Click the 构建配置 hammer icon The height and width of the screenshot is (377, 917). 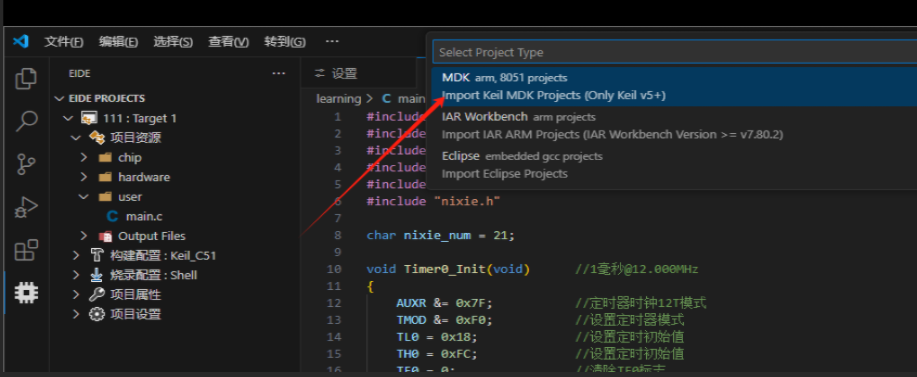pyautogui.click(x=96, y=255)
